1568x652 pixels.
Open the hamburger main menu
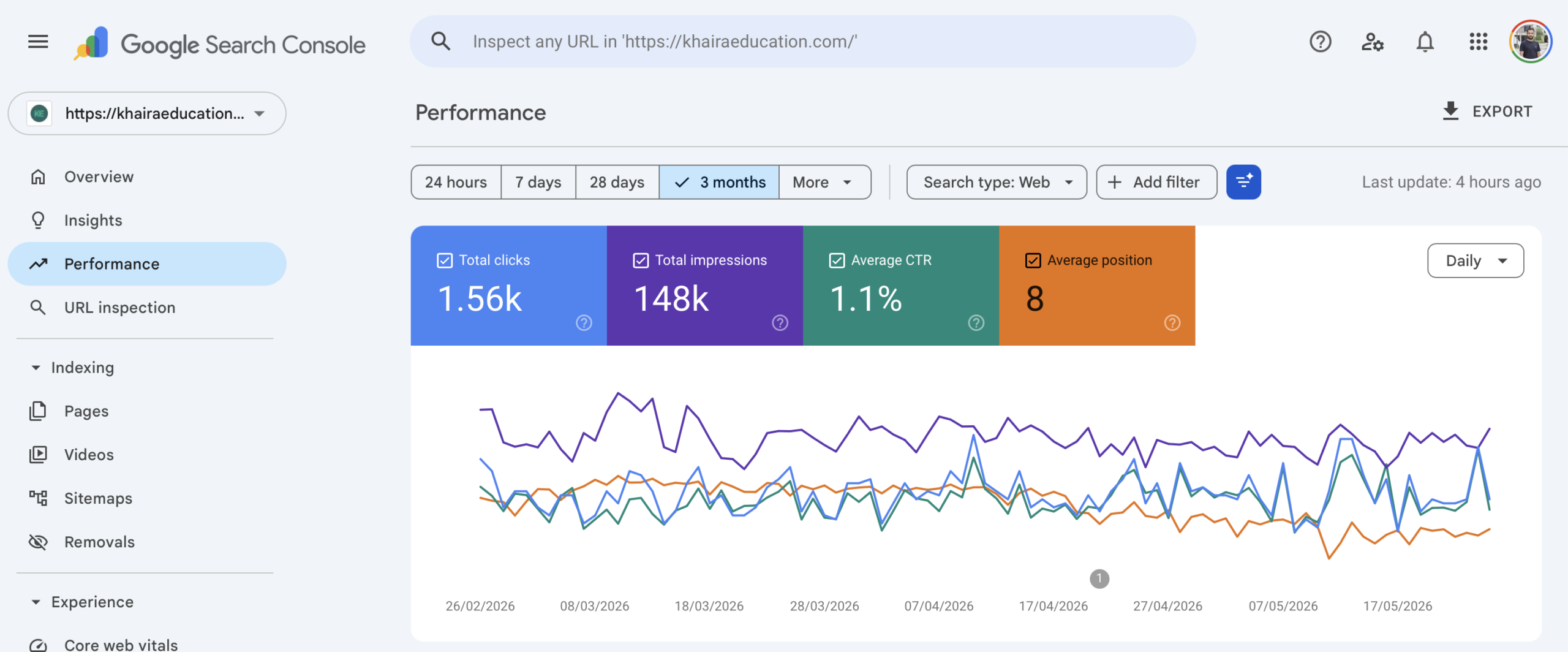pos(38,42)
